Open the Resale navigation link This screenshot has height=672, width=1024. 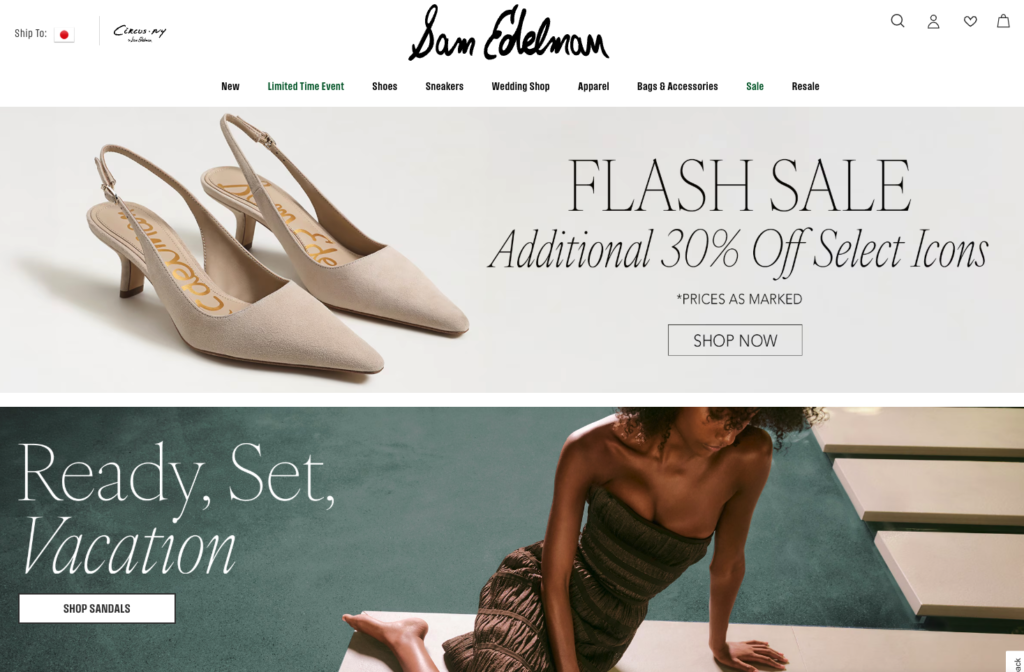805,86
